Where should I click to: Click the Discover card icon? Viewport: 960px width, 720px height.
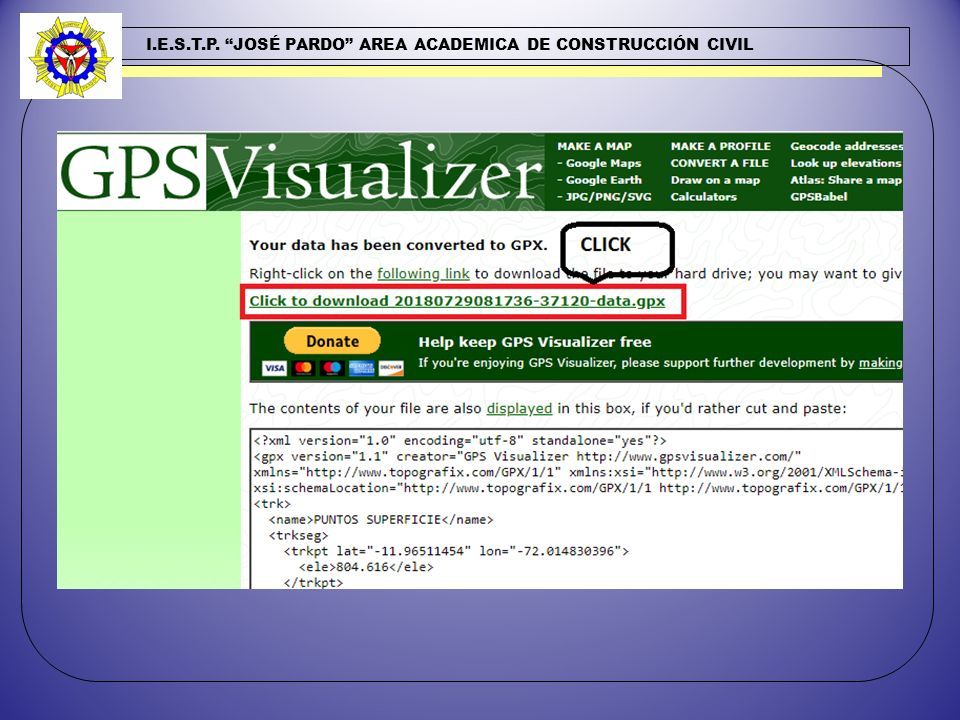(391, 368)
